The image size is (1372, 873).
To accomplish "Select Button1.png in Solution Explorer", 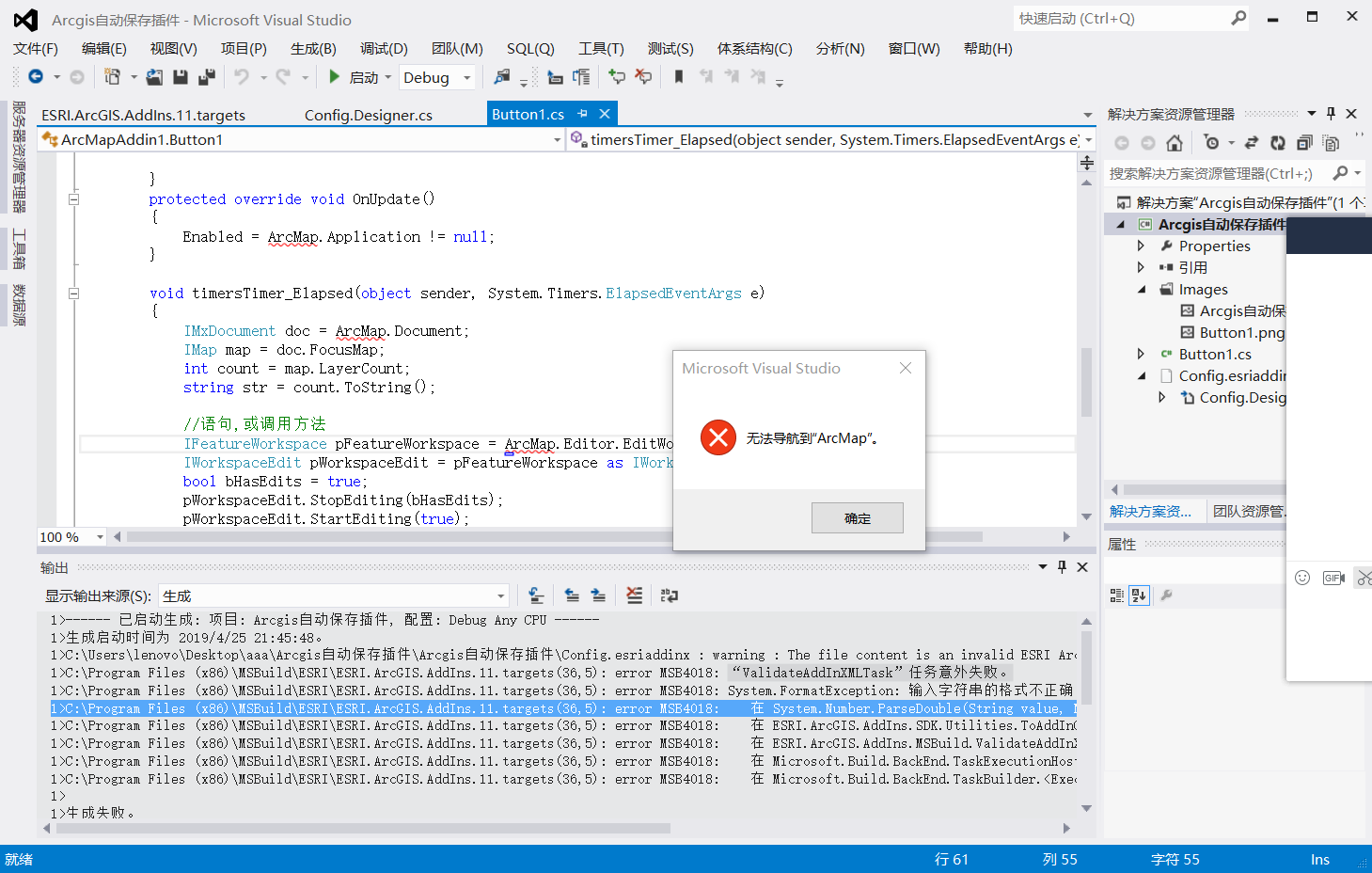I will coord(1241,332).
